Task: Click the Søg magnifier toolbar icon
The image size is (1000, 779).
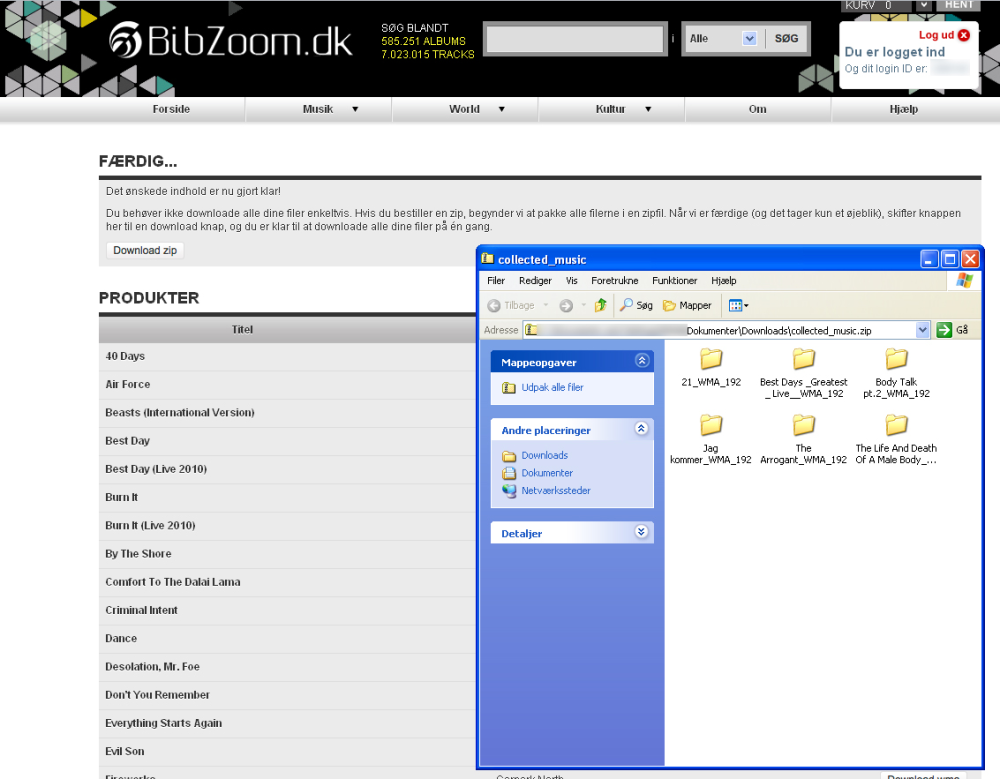Action: 626,305
